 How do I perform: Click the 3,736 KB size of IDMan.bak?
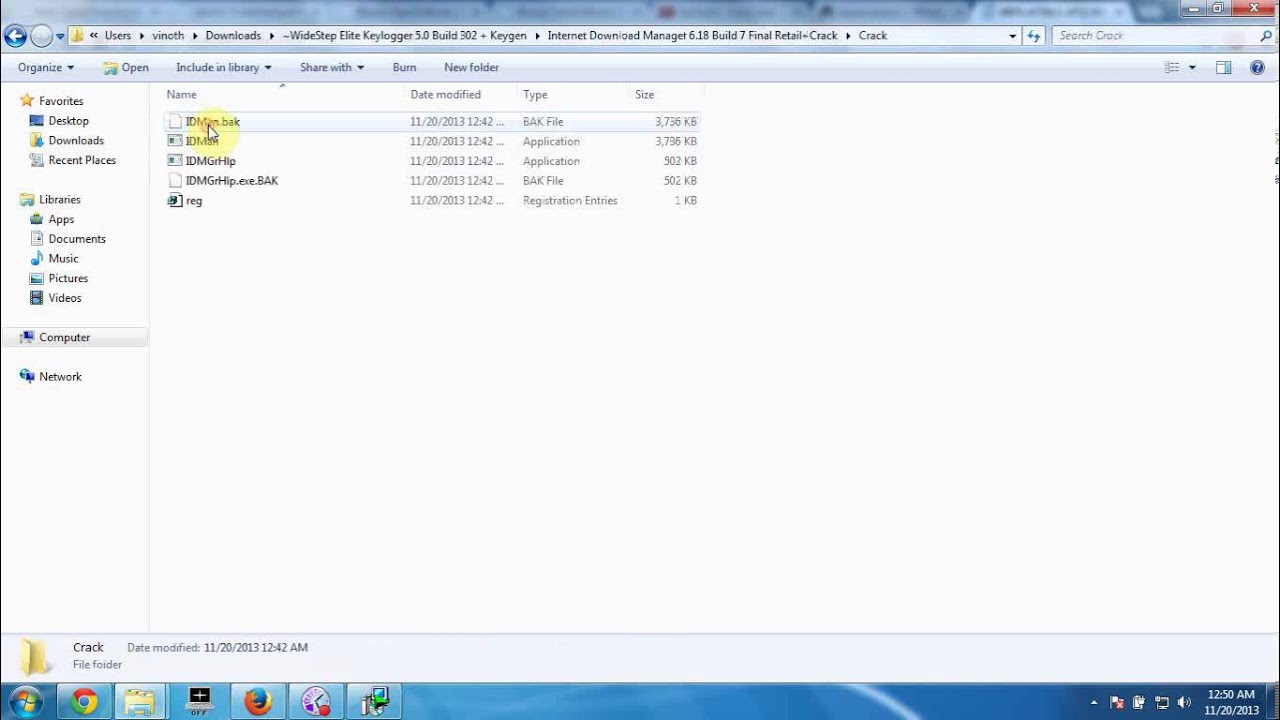pos(675,121)
